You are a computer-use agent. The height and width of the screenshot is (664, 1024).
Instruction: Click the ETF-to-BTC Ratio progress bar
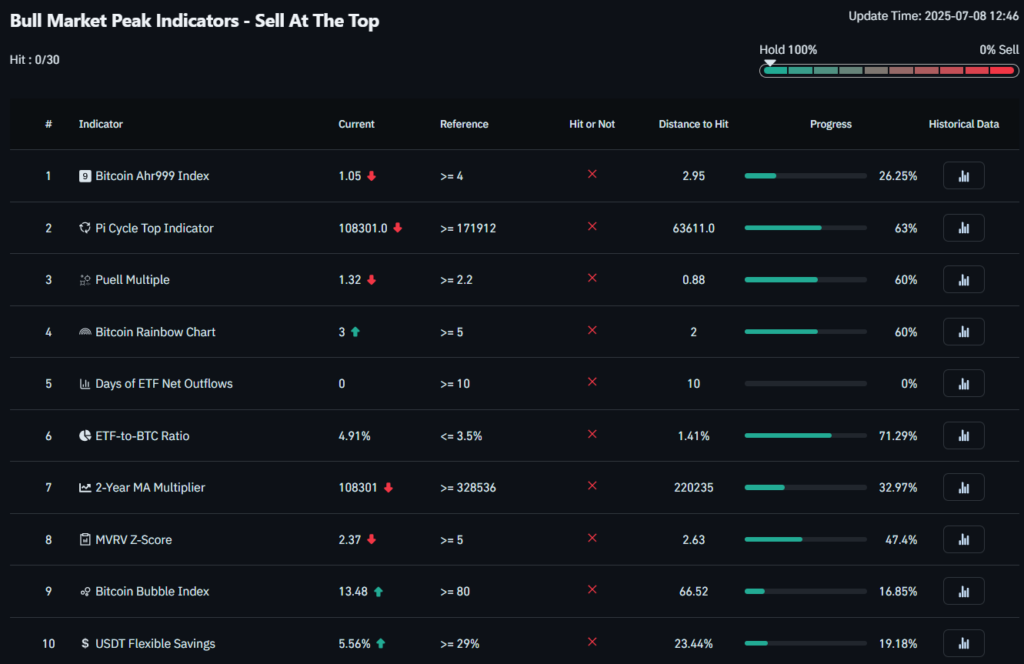point(805,436)
